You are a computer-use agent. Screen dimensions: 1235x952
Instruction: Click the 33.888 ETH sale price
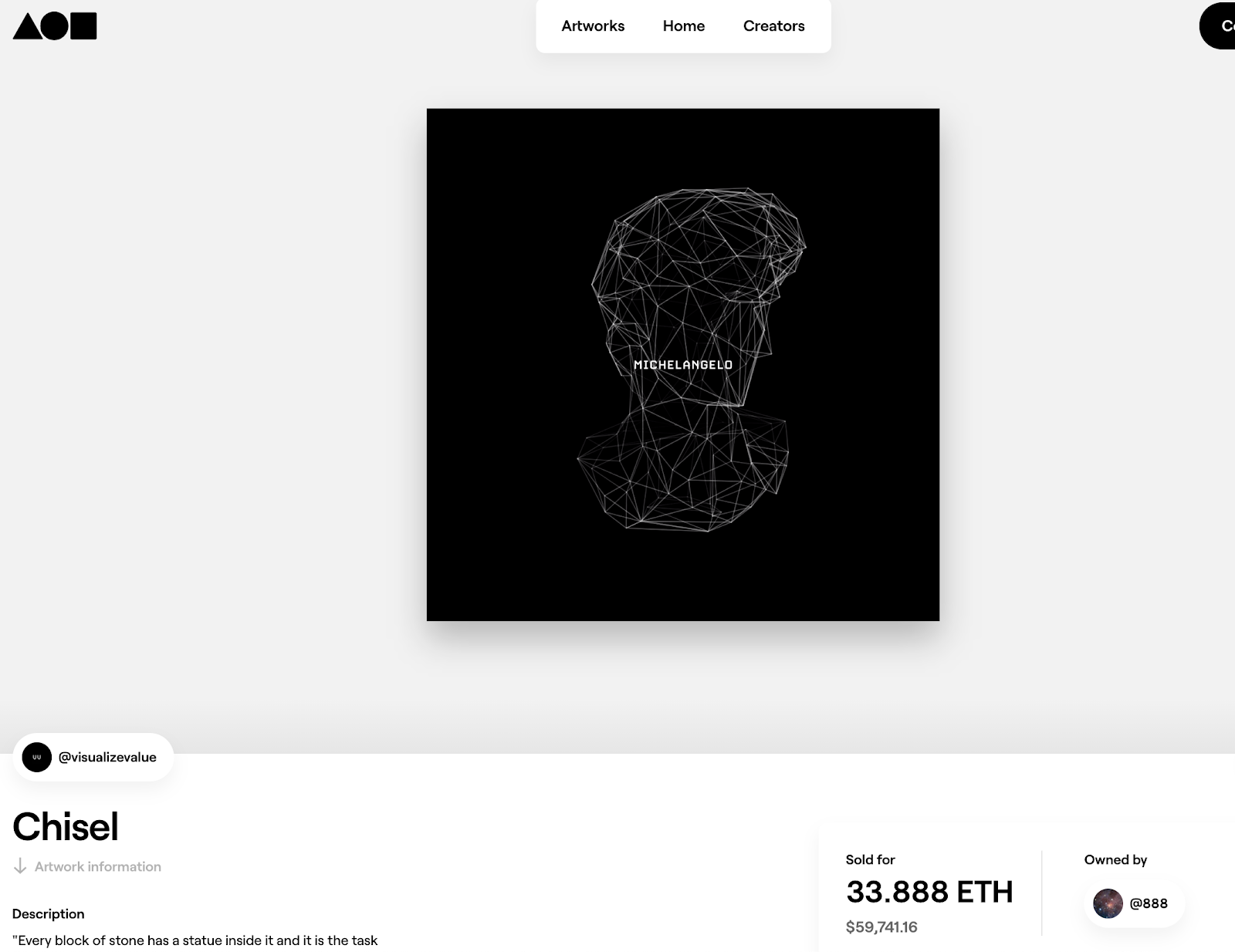pyautogui.click(x=929, y=892)
